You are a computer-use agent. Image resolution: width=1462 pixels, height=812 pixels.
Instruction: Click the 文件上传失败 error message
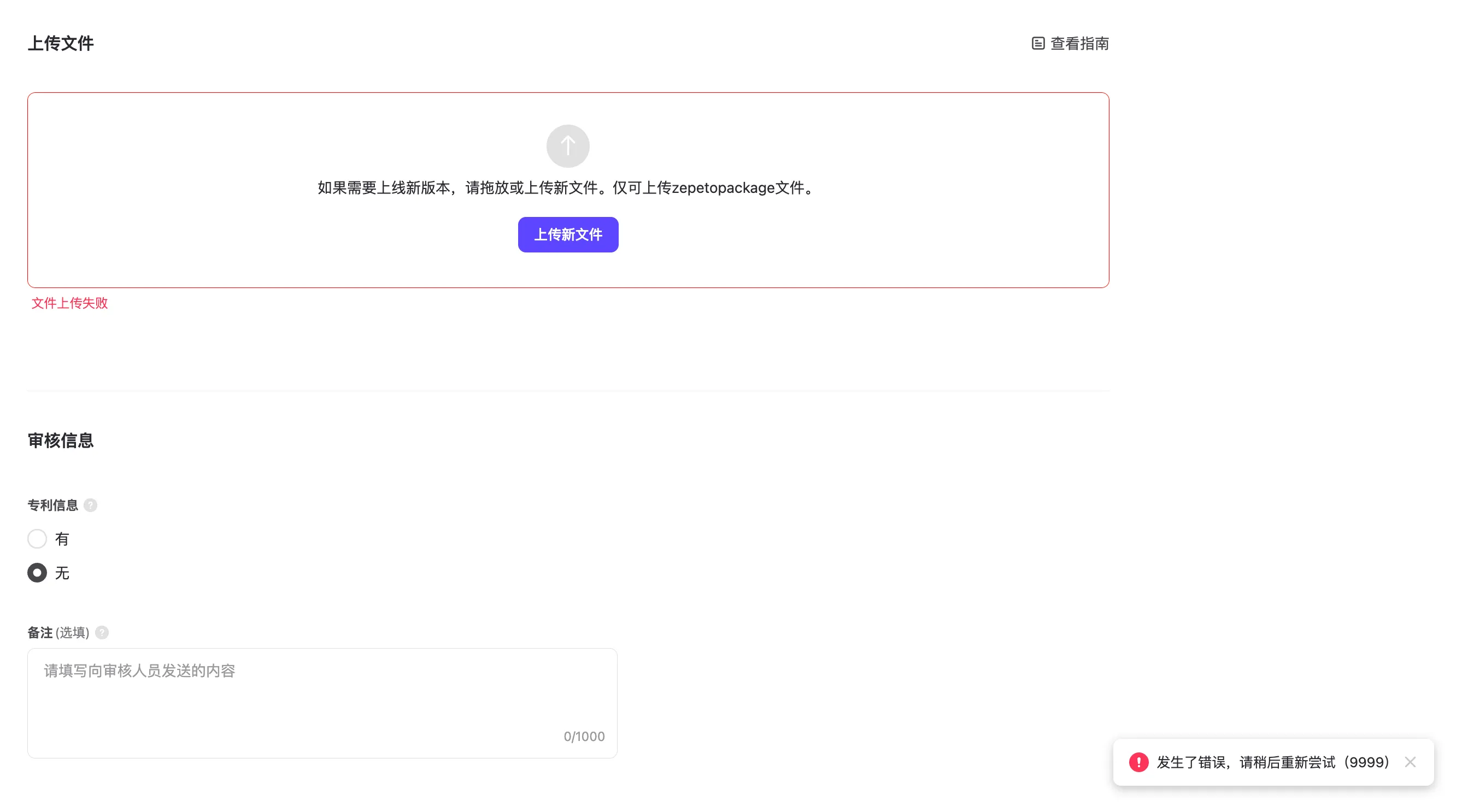(x=69, y=303)
